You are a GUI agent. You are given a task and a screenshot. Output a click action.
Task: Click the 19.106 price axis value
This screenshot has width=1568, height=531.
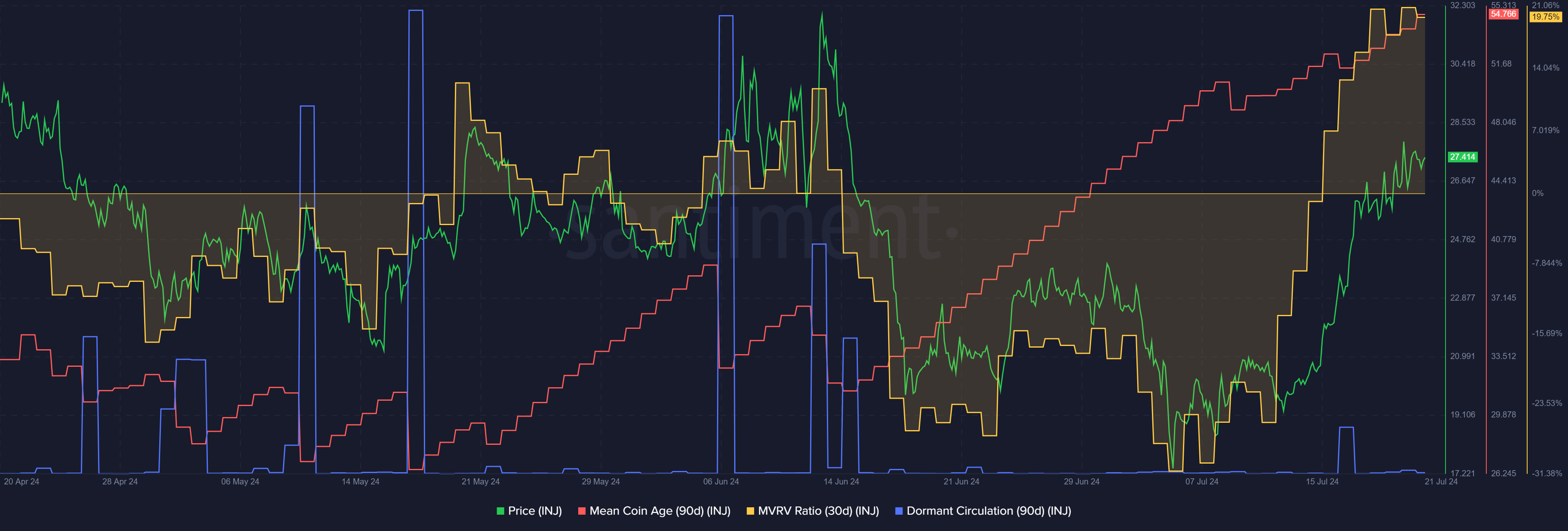click(x=1462, y=415)
